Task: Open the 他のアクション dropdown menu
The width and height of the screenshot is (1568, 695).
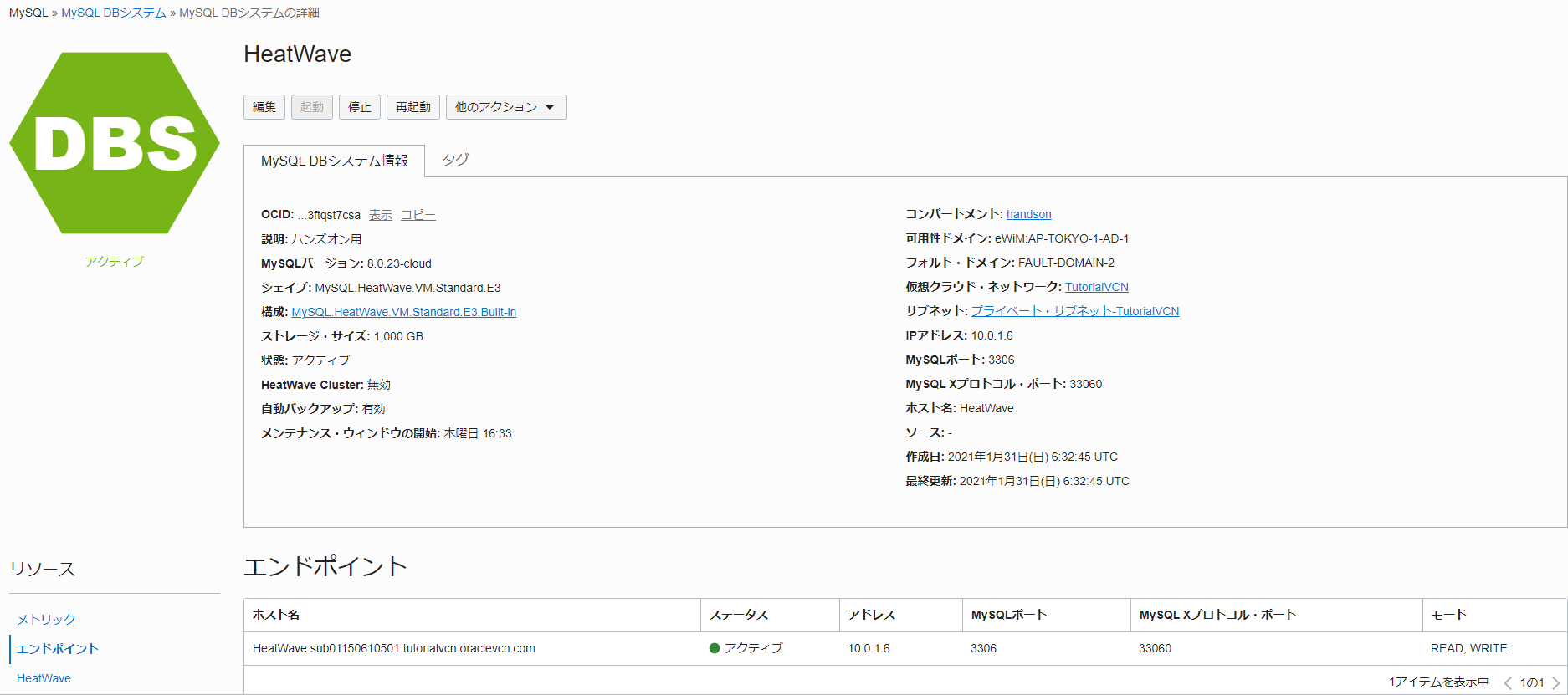Action: pos(505,107)
